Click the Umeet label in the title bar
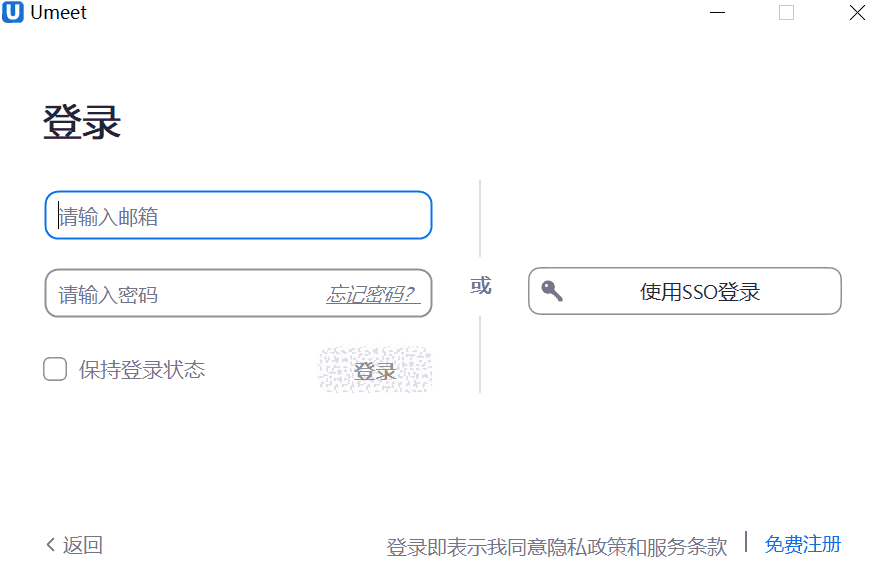The width and height of the screenshot is (887, 587). click(x=58, y=13)
